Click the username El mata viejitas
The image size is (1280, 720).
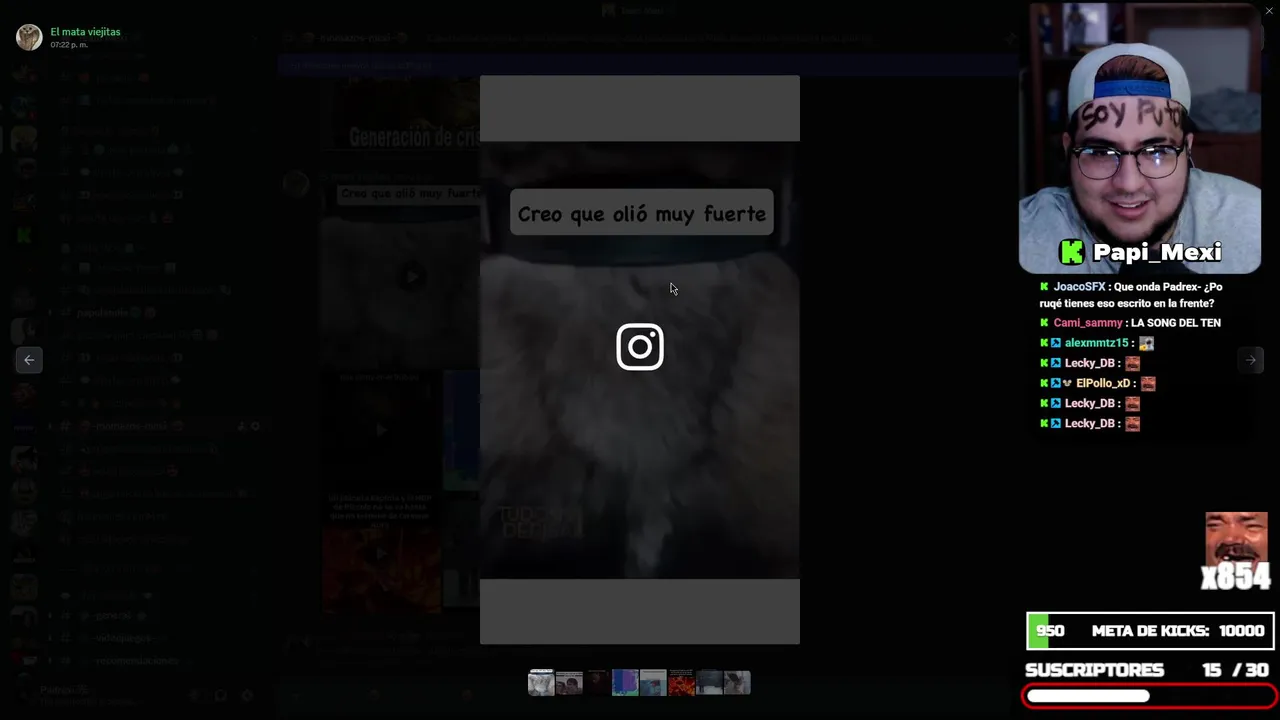click(x=85, y=32)
